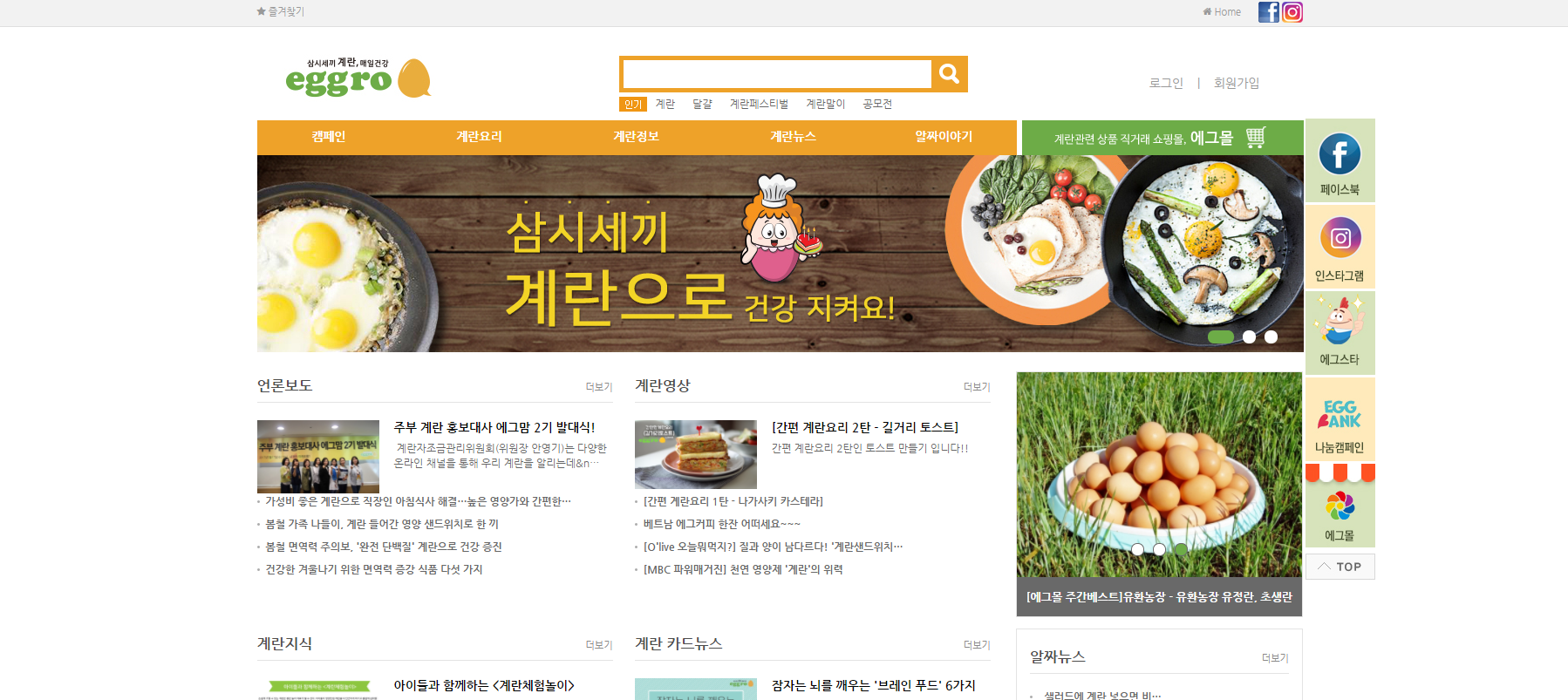Image resolution: width=1568 pixels, height=700 pixels.
Task: Click the 로그인 link
Action: 1166,83
